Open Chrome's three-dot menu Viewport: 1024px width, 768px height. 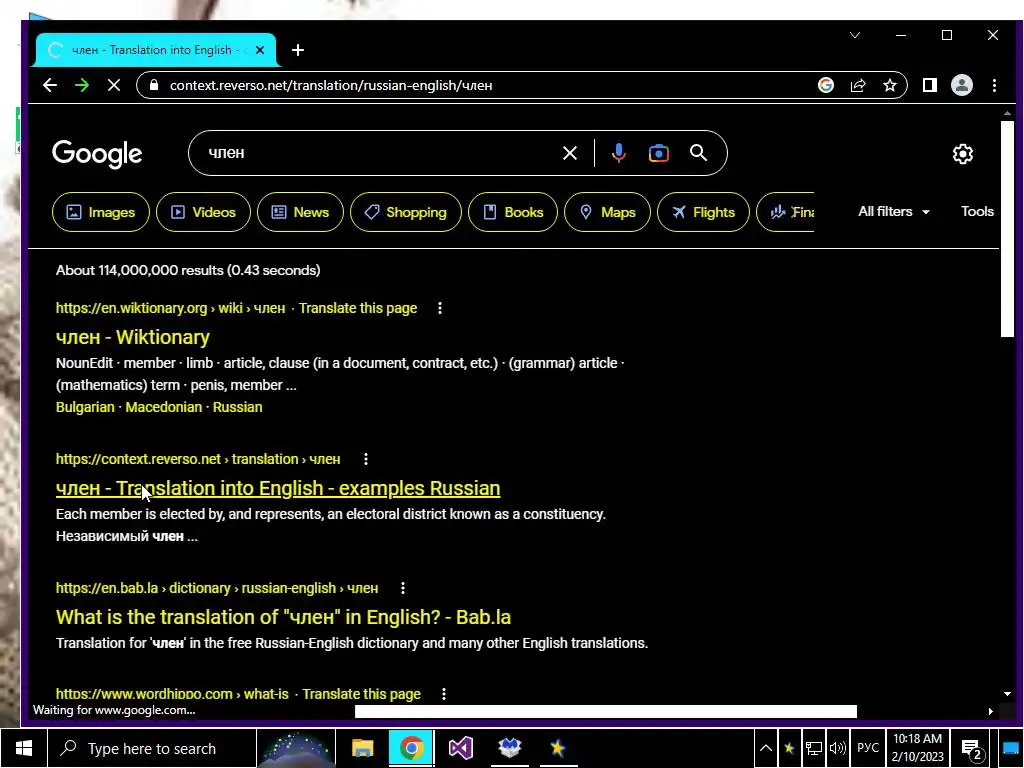point(994,85)
